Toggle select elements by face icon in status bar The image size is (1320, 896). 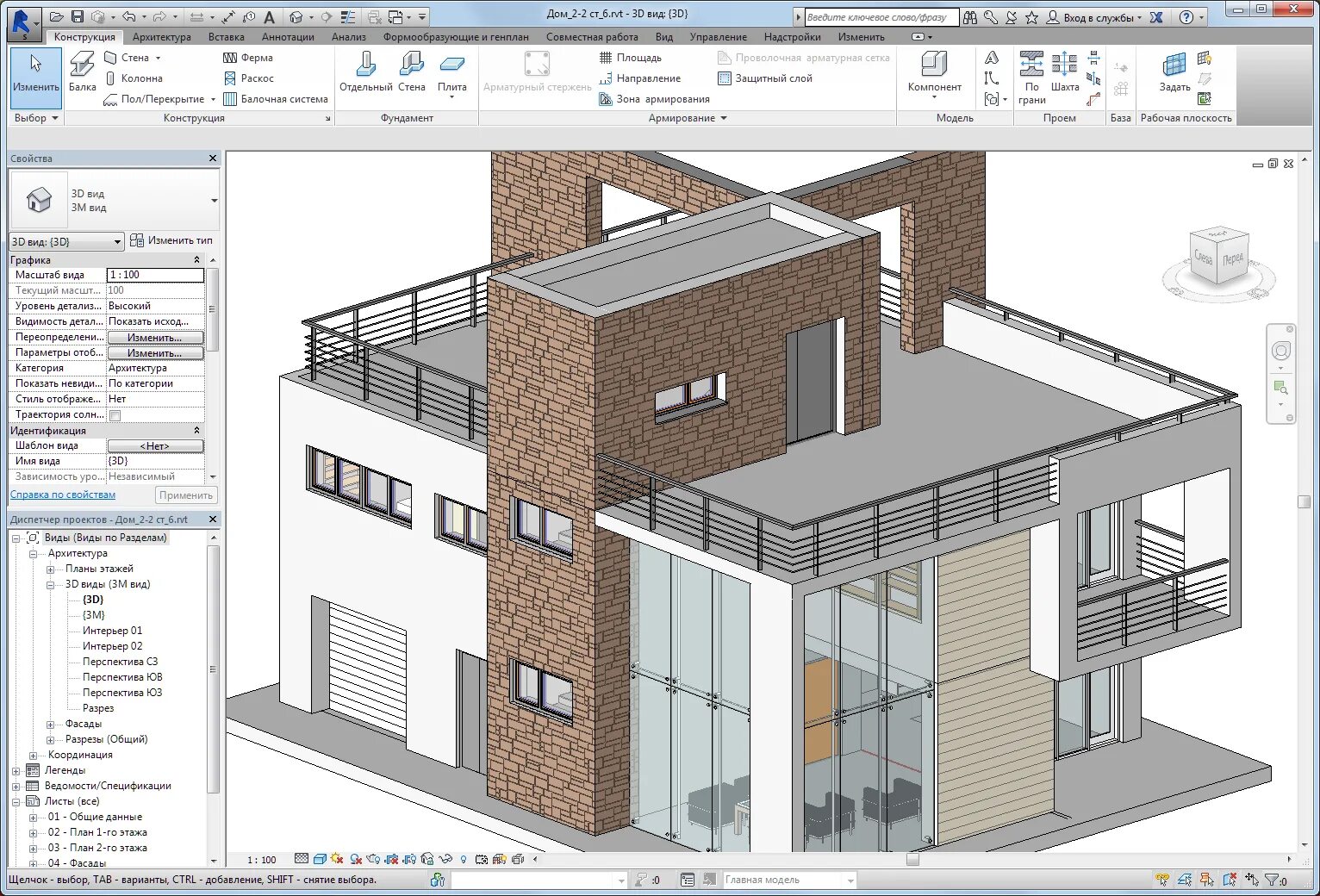pos(1230,880)
